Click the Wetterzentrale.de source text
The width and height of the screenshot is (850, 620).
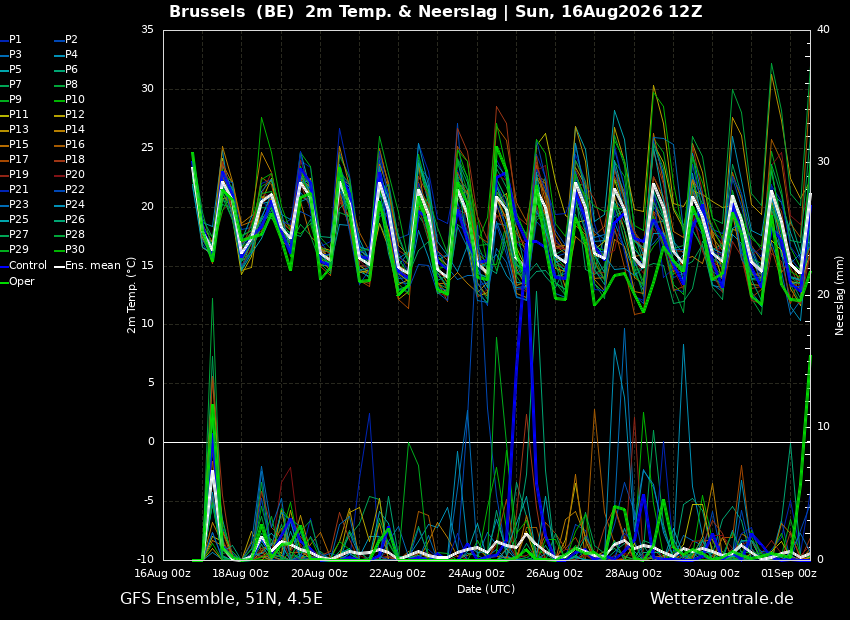pyautogui.click(x=722, y=599)
